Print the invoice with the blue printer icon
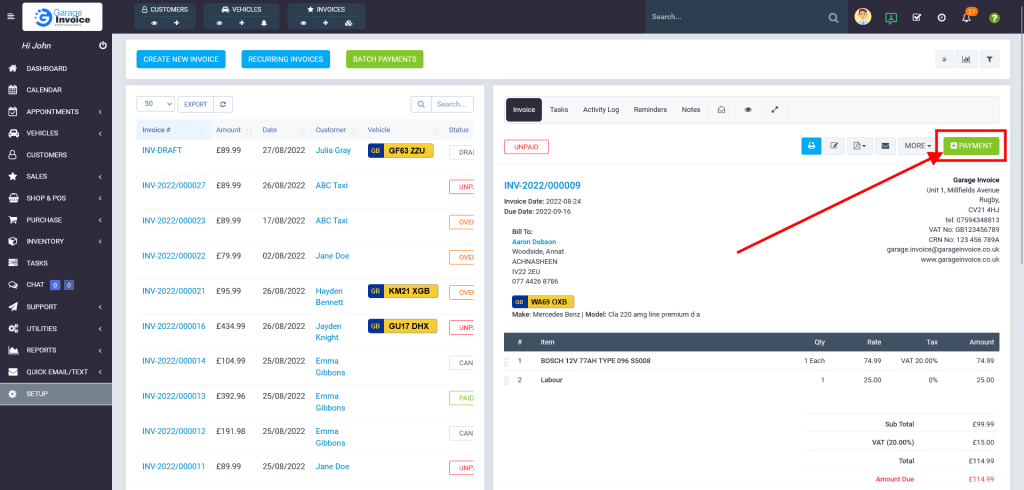The image size is (1024, 490). [x=811, y=146]
